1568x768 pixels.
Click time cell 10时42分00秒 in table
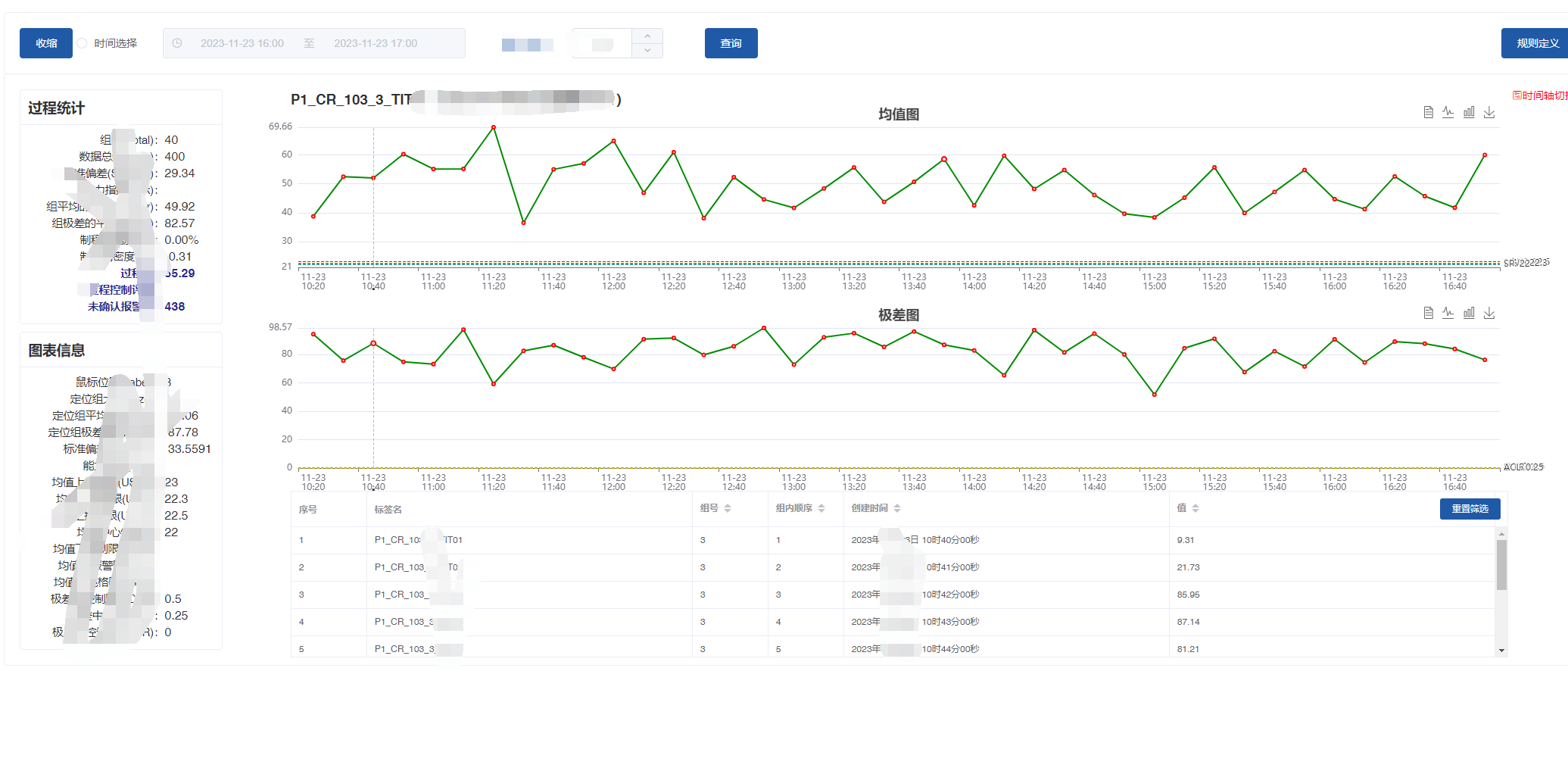pyautogui.click(x=950, y=595)
